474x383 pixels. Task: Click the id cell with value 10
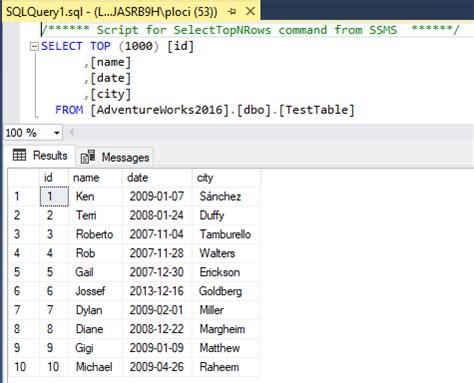pos(54,367)
